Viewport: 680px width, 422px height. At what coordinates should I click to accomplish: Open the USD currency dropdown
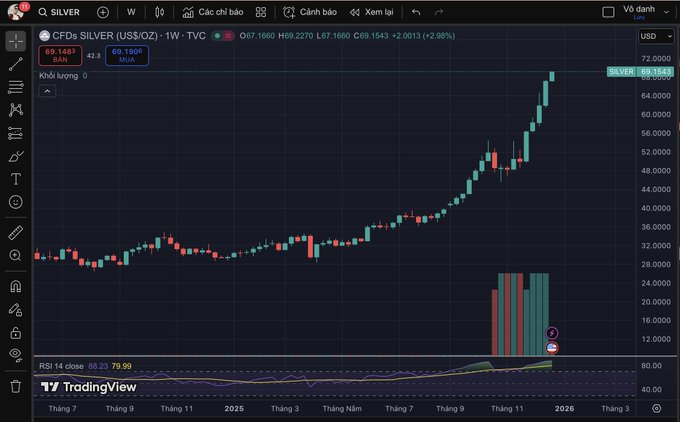[x=649, y=36]
